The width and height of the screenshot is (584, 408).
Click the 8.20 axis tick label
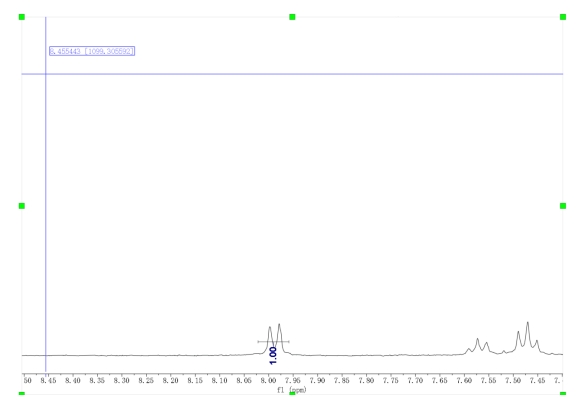(170, 380)
